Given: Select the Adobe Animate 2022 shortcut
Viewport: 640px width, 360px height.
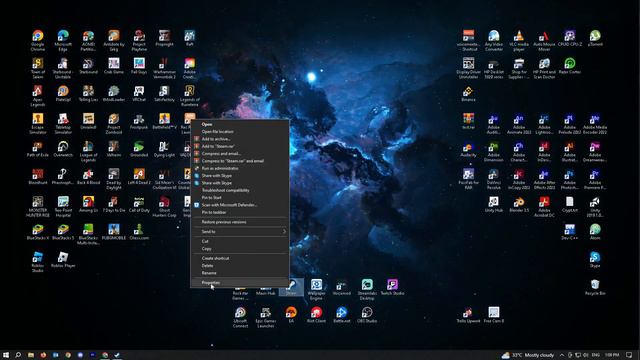Looking at the screenshot, I should (x=519, y=123).
